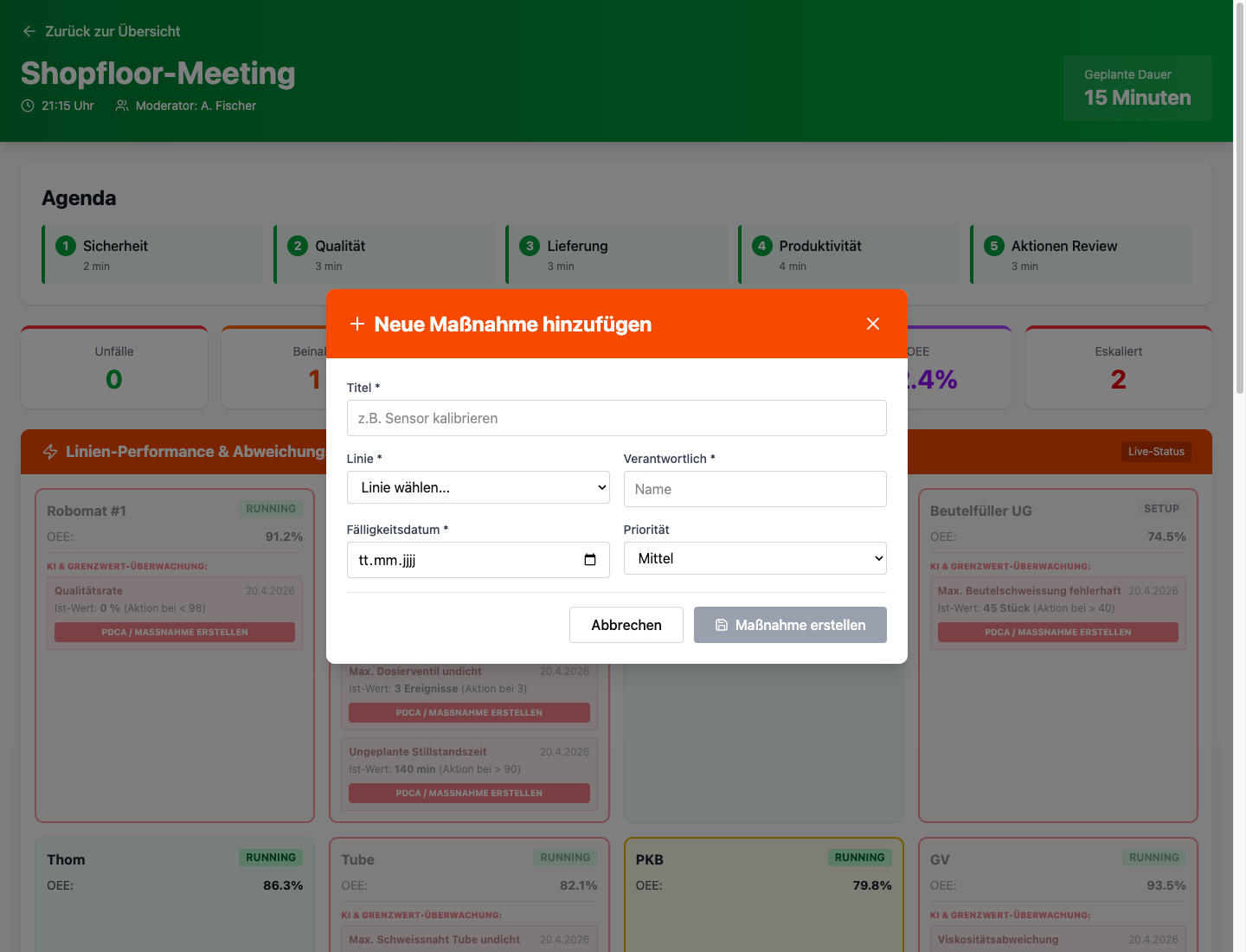Click the Abbrechen button
1246x952 pixels.
[x=626, y=625]
